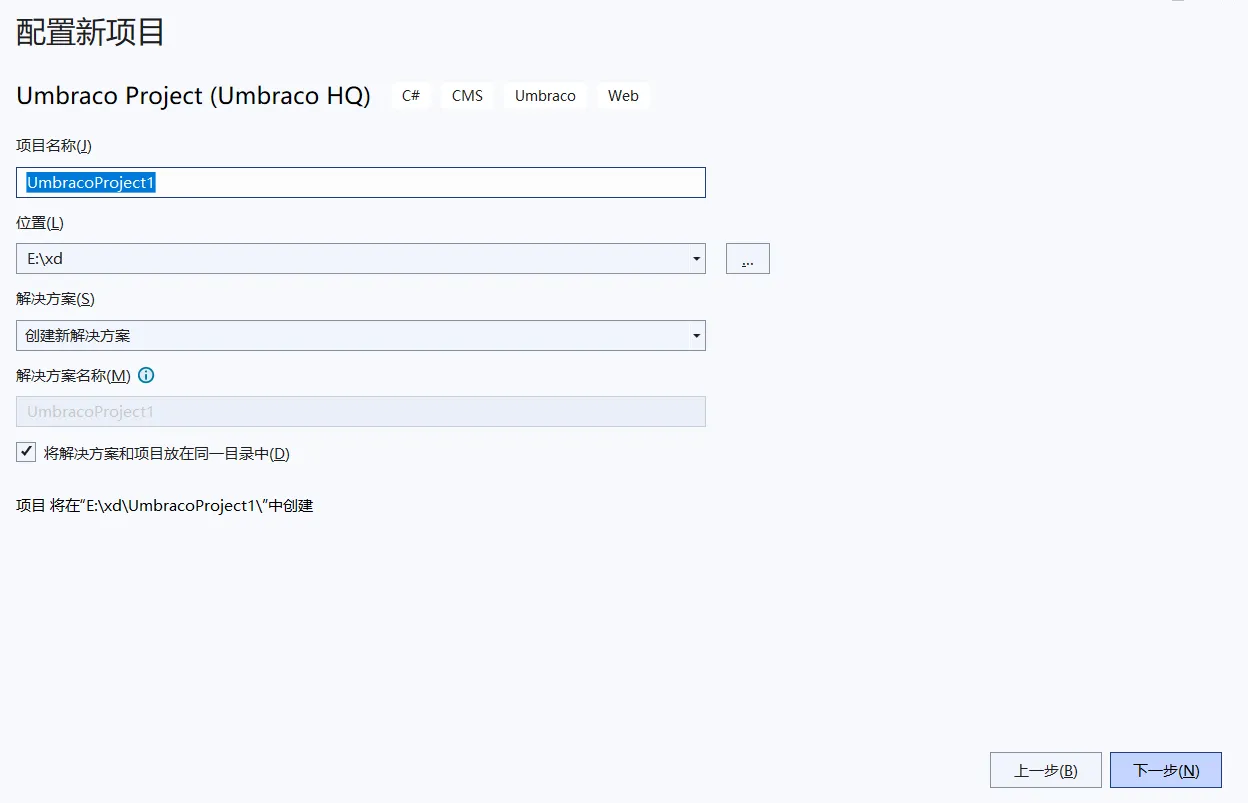Click the 位置(L) label
Image resolution: width=1248 pixels, height=803 pixels.
[x=40, y=222]
